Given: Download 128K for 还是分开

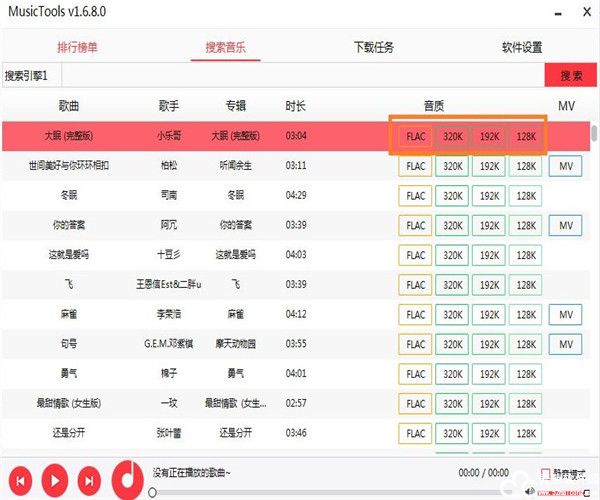Looking at the screenshot, I should pyautogui.click(x=526, y=433).
